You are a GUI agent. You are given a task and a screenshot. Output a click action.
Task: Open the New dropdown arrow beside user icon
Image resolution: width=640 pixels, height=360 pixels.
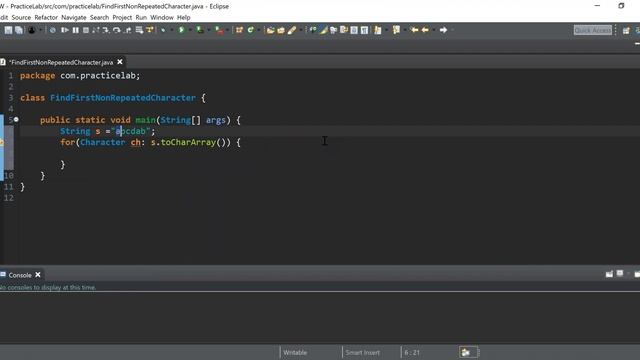coord(40,30)
